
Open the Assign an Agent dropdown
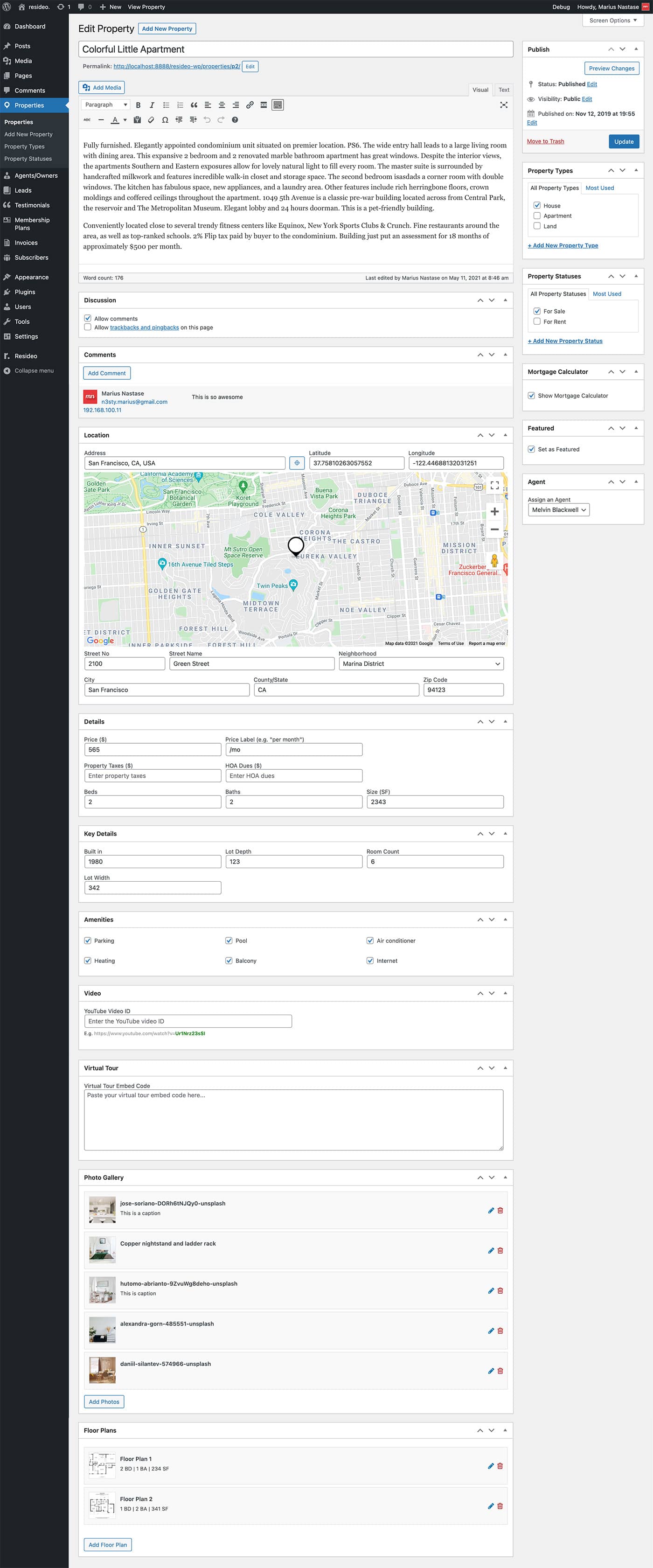pyautogui.click(x=558, y=510)
